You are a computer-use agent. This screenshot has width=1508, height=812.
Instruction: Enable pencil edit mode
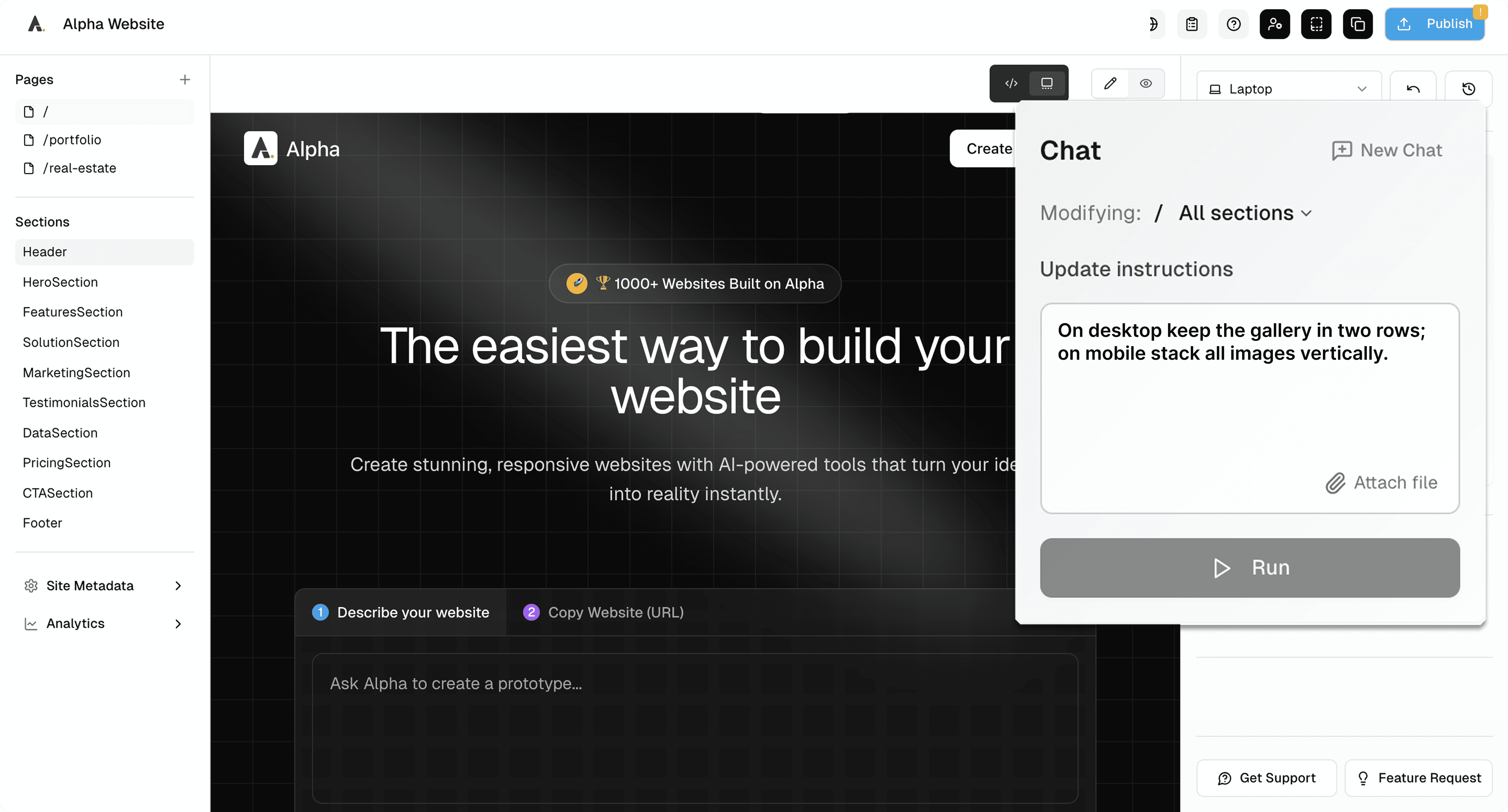[1110, 83]
